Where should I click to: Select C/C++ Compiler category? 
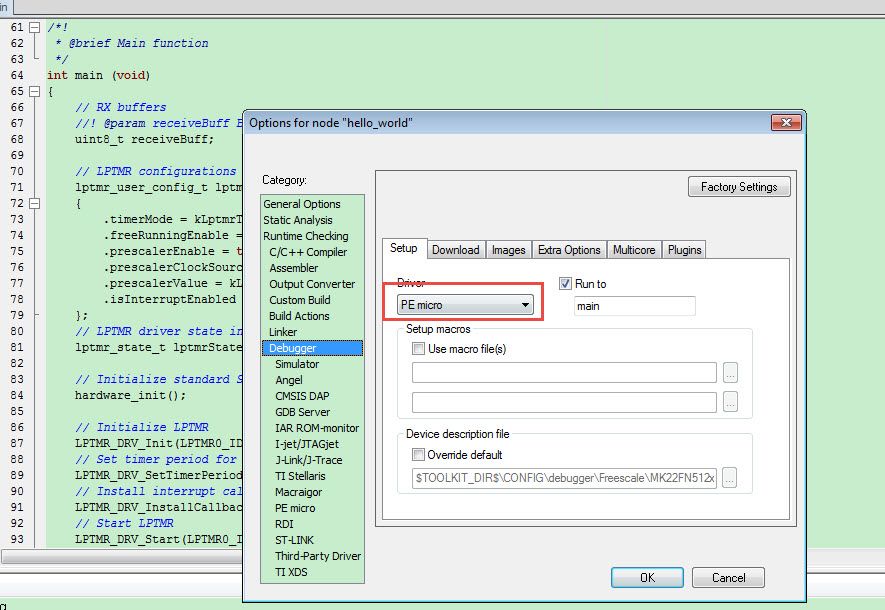308,252
